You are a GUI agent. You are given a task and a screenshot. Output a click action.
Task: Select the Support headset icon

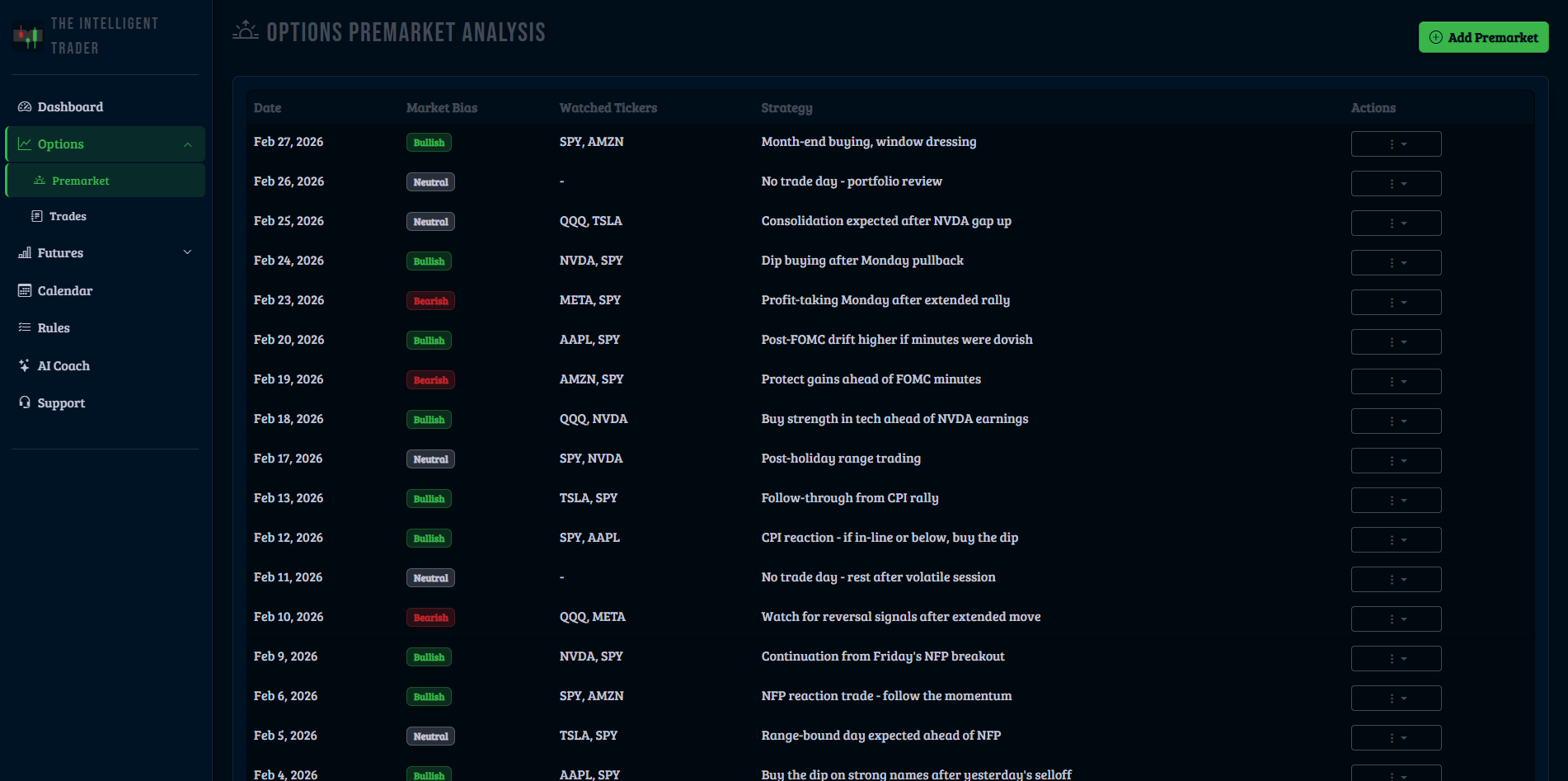tap(24, 402)
